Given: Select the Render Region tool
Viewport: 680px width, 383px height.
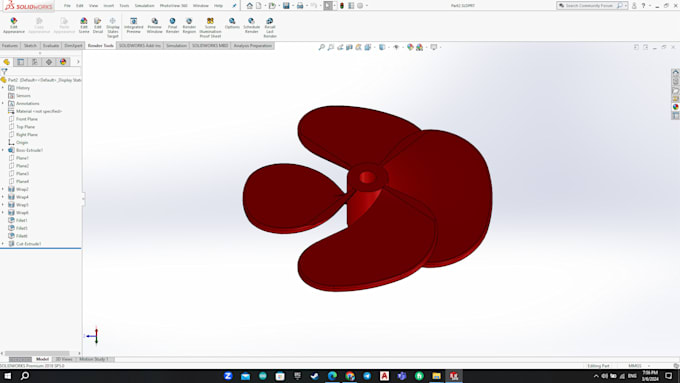Looking at the screenshot, I should click(189, 26).
